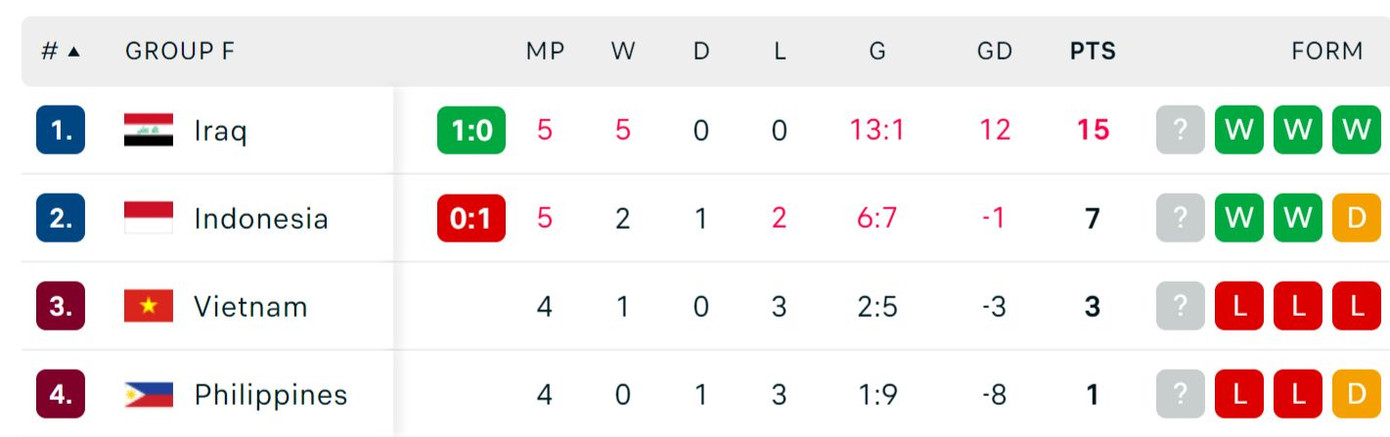Open the Philippines team page
1390x437 pixels.
pyautogui.click(x=270, y=394)
